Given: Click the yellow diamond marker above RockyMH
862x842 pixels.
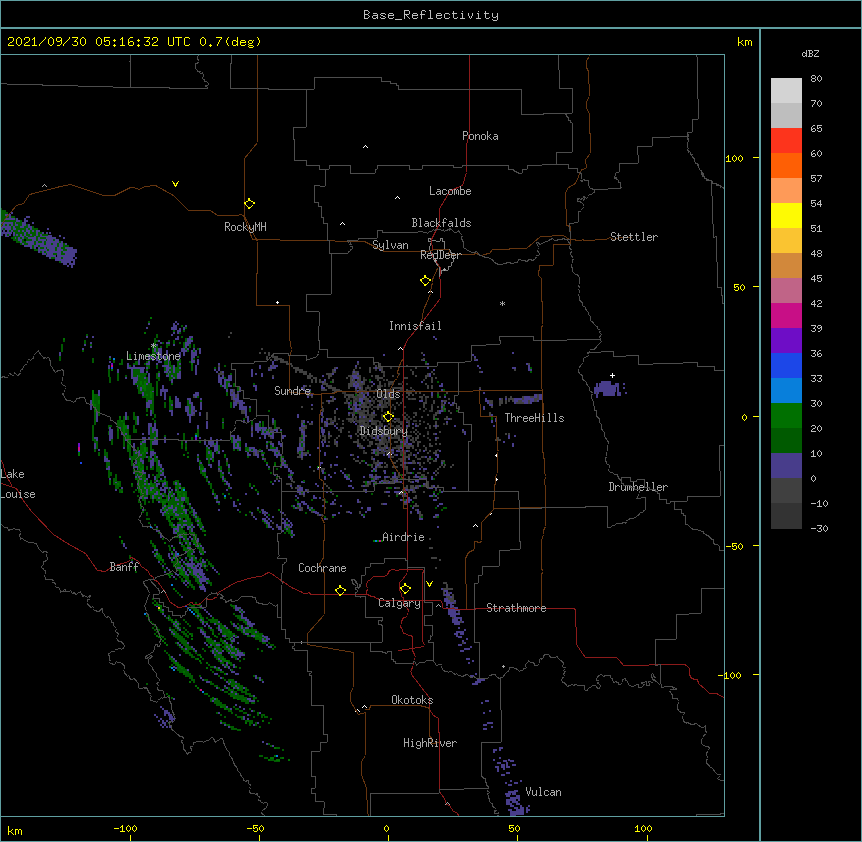Looking at the screenshot, I should pos(250,204).
